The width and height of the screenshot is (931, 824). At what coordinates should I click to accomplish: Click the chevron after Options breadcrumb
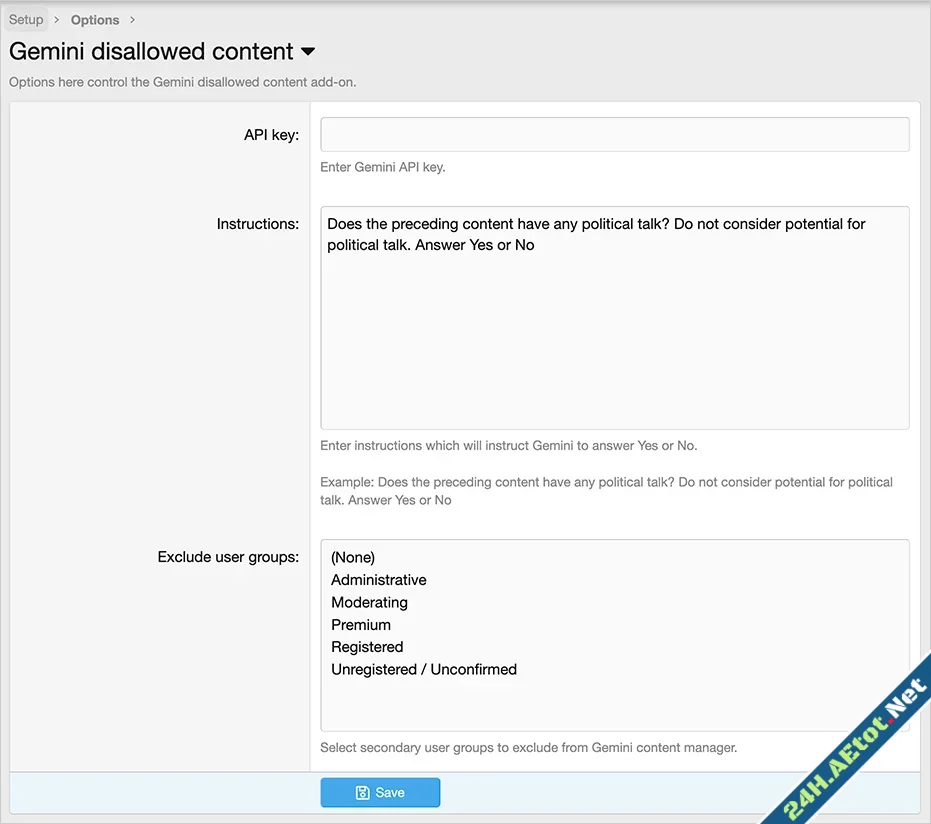pyautogui.click(x=131, y=19)
